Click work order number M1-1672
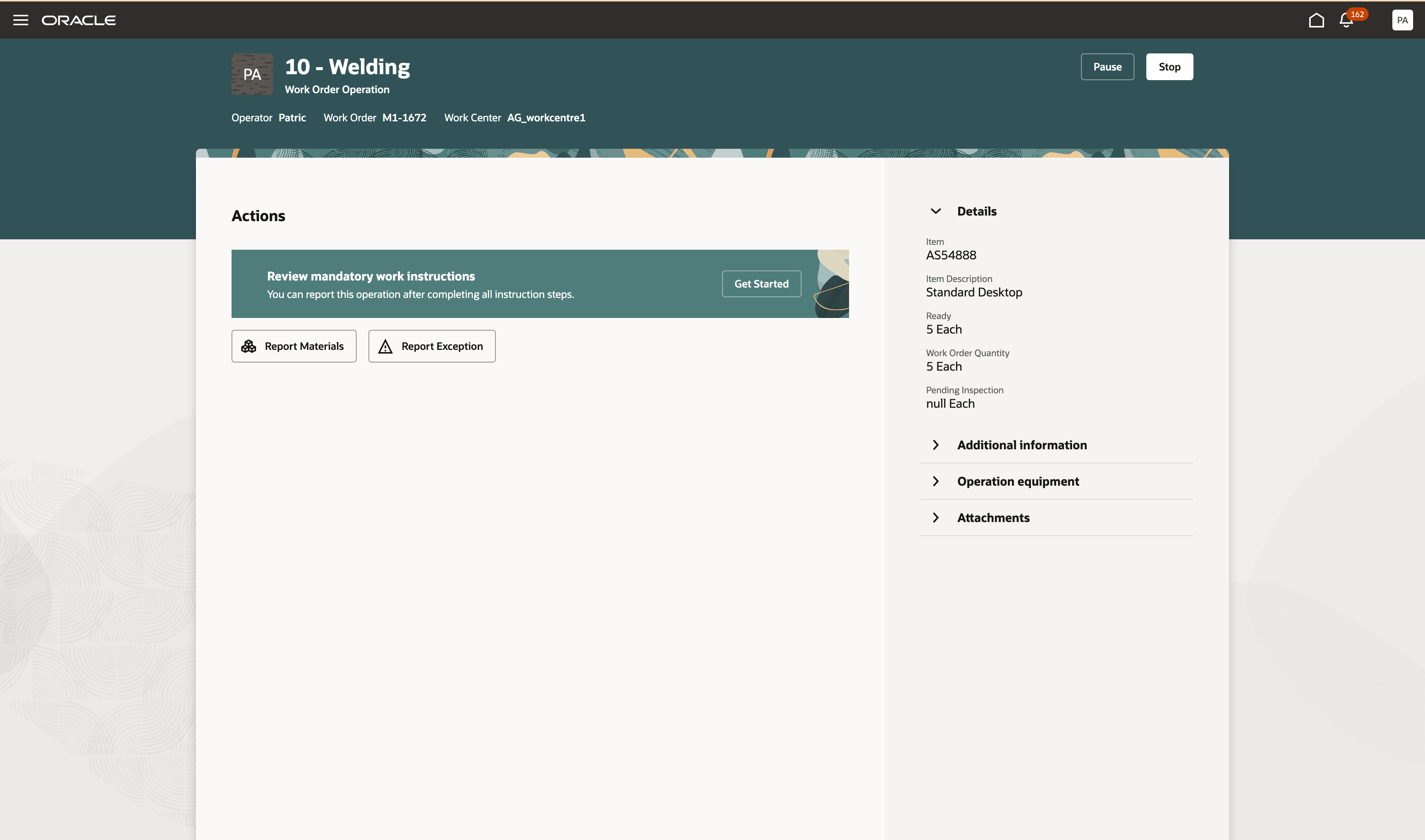 (404, 118)
